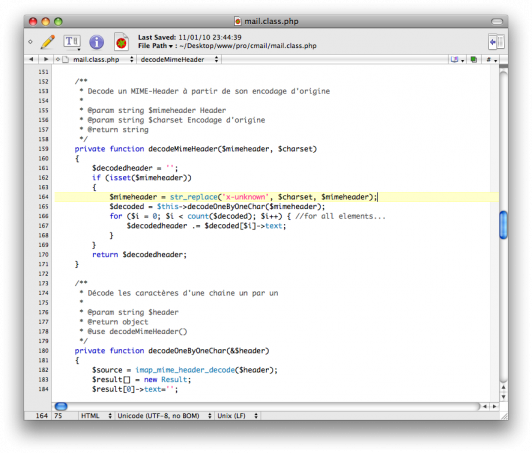Click the vertical scrollbar down arrow
This screenshot has height=453, width=532.
tap(504, 397)
